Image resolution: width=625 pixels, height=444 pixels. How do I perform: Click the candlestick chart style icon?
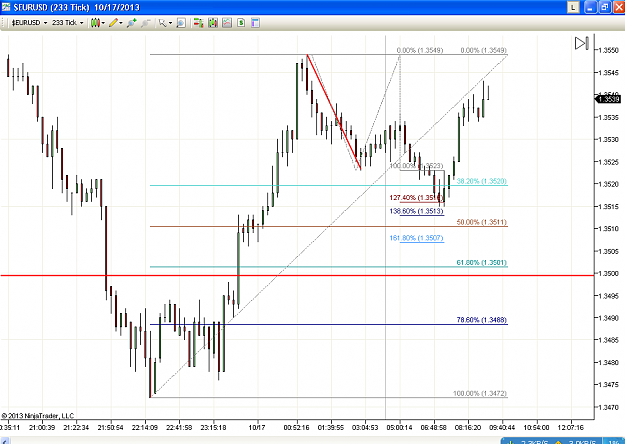[x=95, y=23]
